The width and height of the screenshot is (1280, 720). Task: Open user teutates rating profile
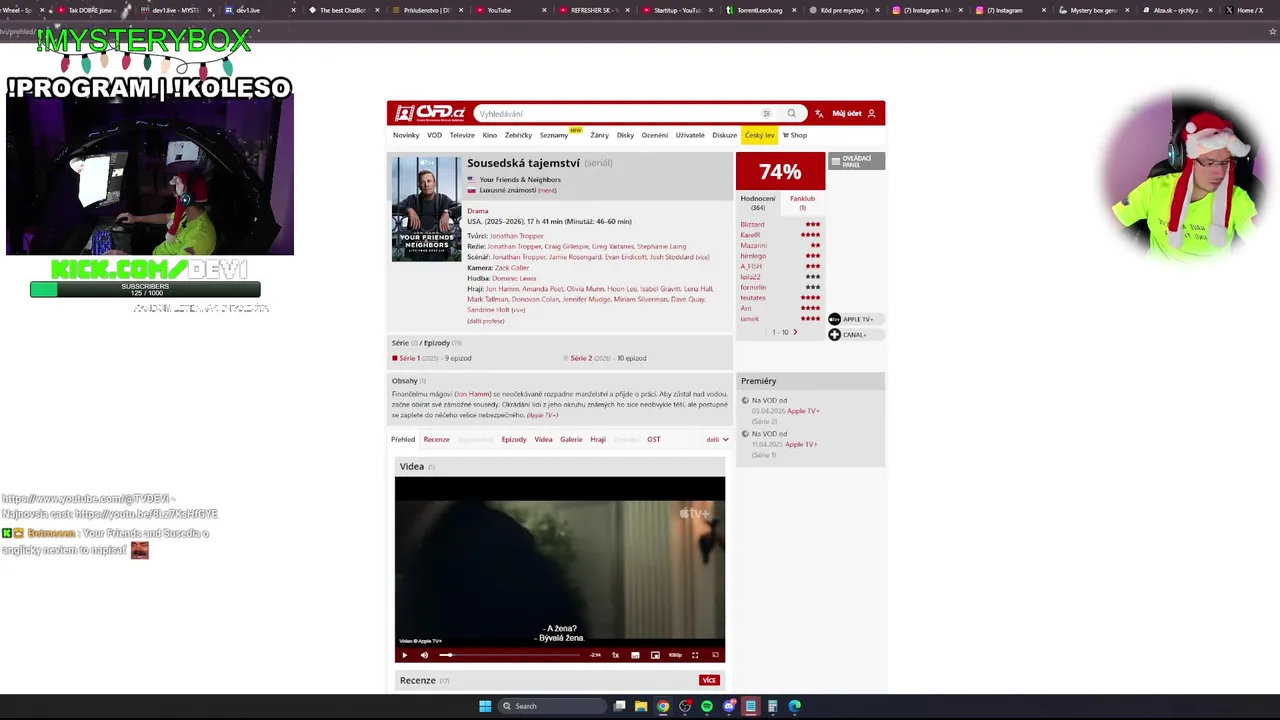[753, 298]
